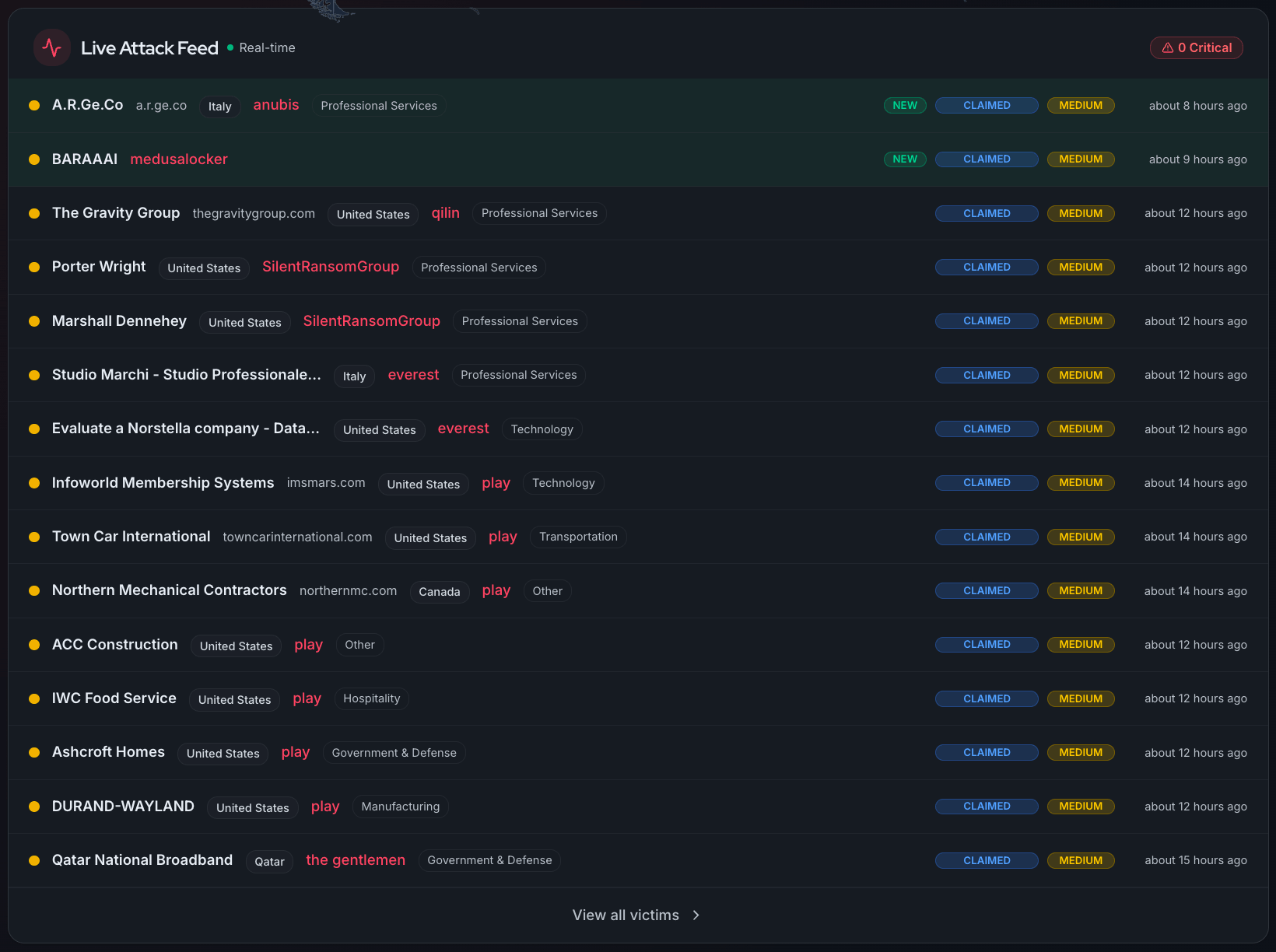Click the qilin group name
Viewport: 1276px width, 952px height.
pos(446,213)
